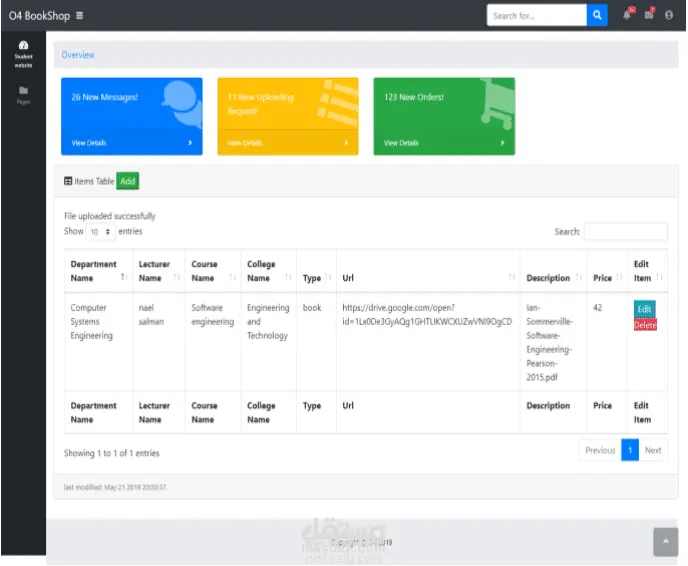The width and height of the screenshot is (688, 566).
Task: Open the Pages folder icon in sidebar
Action: pyautogui.click(x=23, y=95)
